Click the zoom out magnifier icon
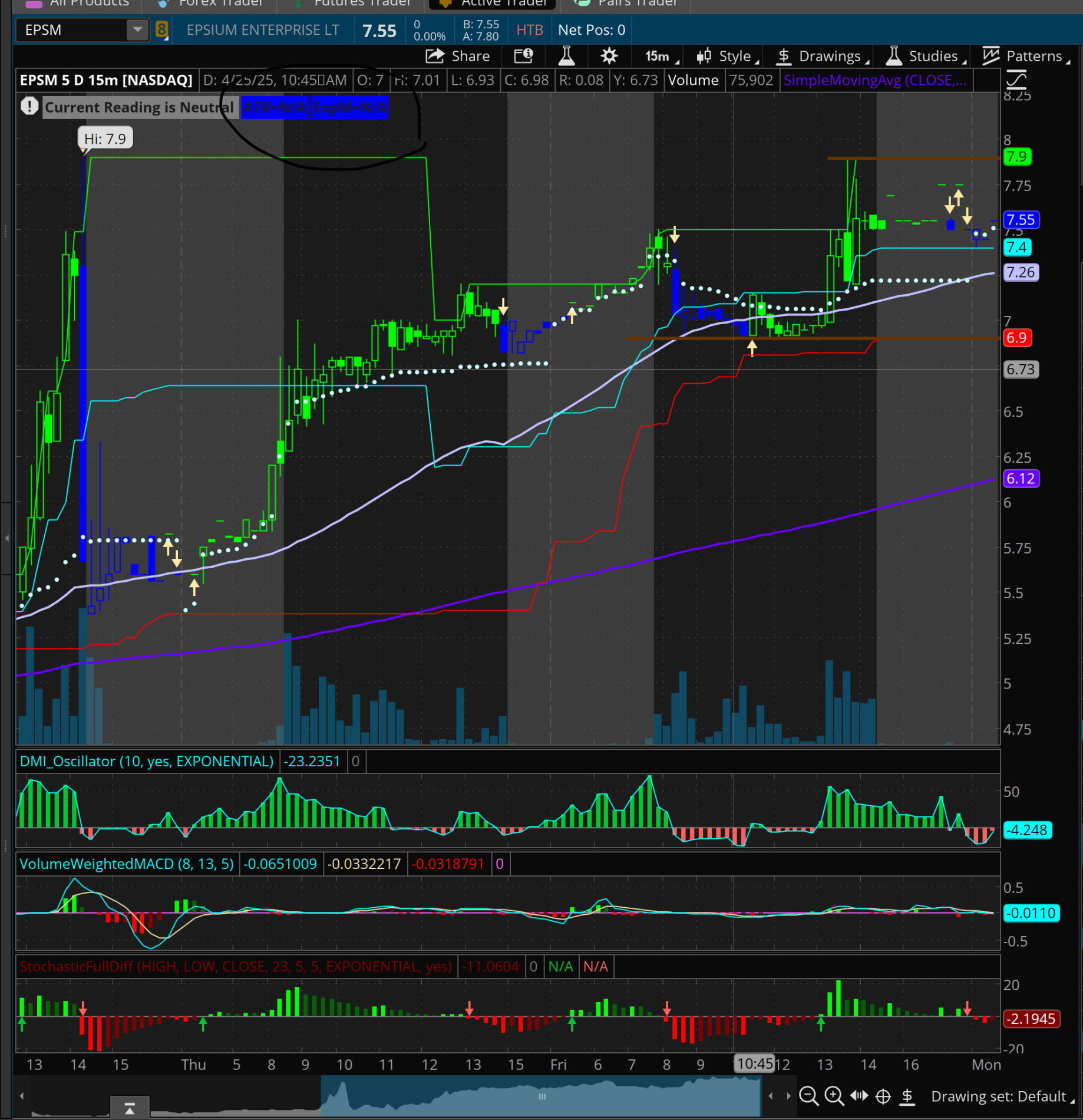Image resolution: width=1083 pixels, height=1120 pixels. point(808,1096)
